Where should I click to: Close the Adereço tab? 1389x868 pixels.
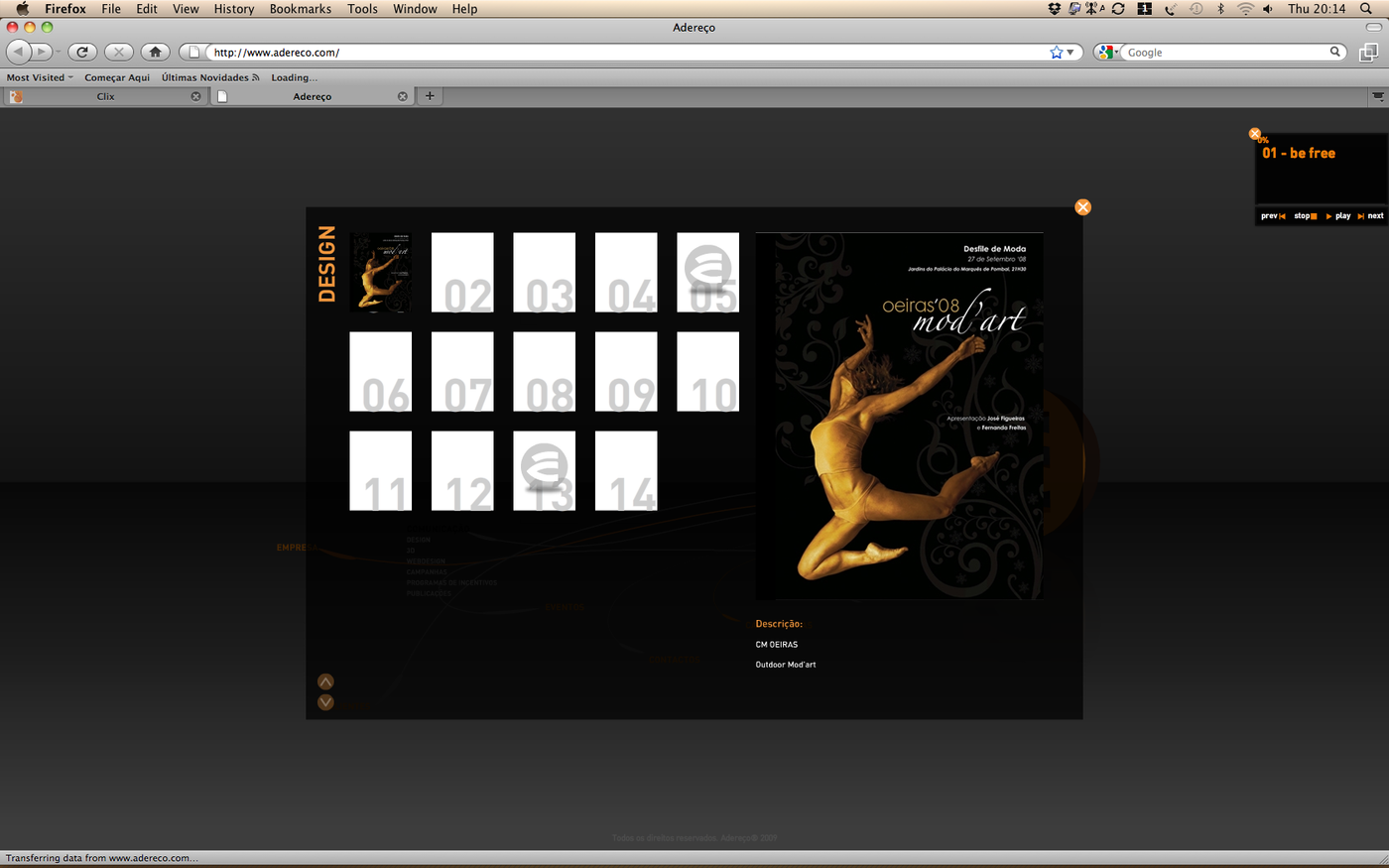403,96
